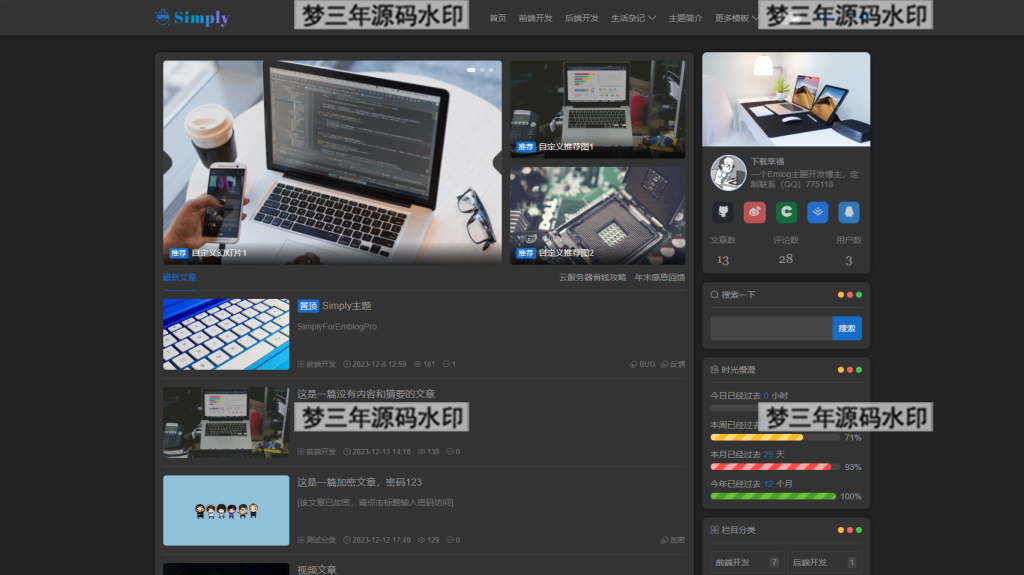Expand the 更多模板 dropdown menu

(737, 18)
